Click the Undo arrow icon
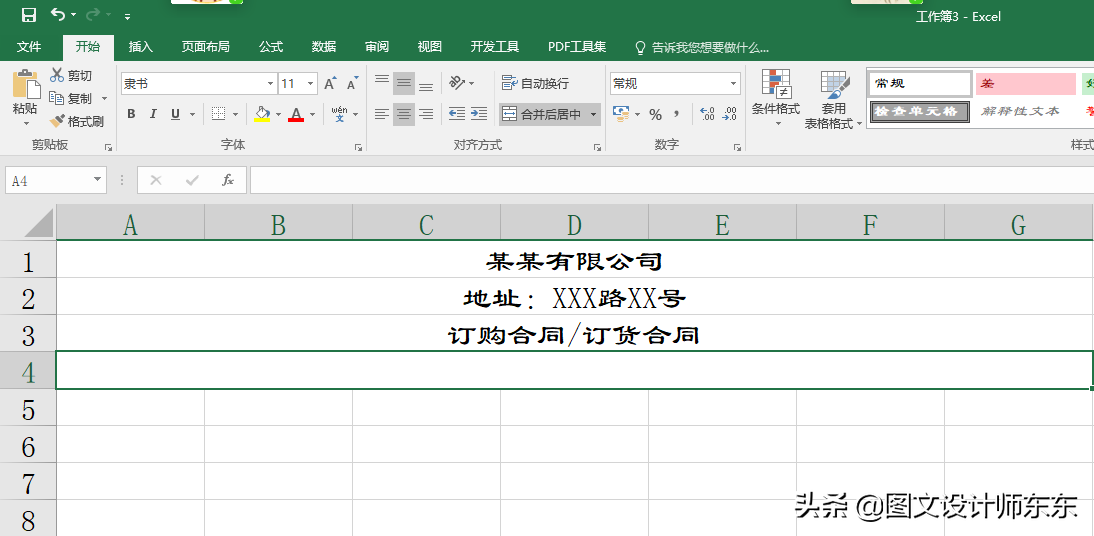This screenshot has width=1094, height=536. pyautogui.click(x=59, y=15)
